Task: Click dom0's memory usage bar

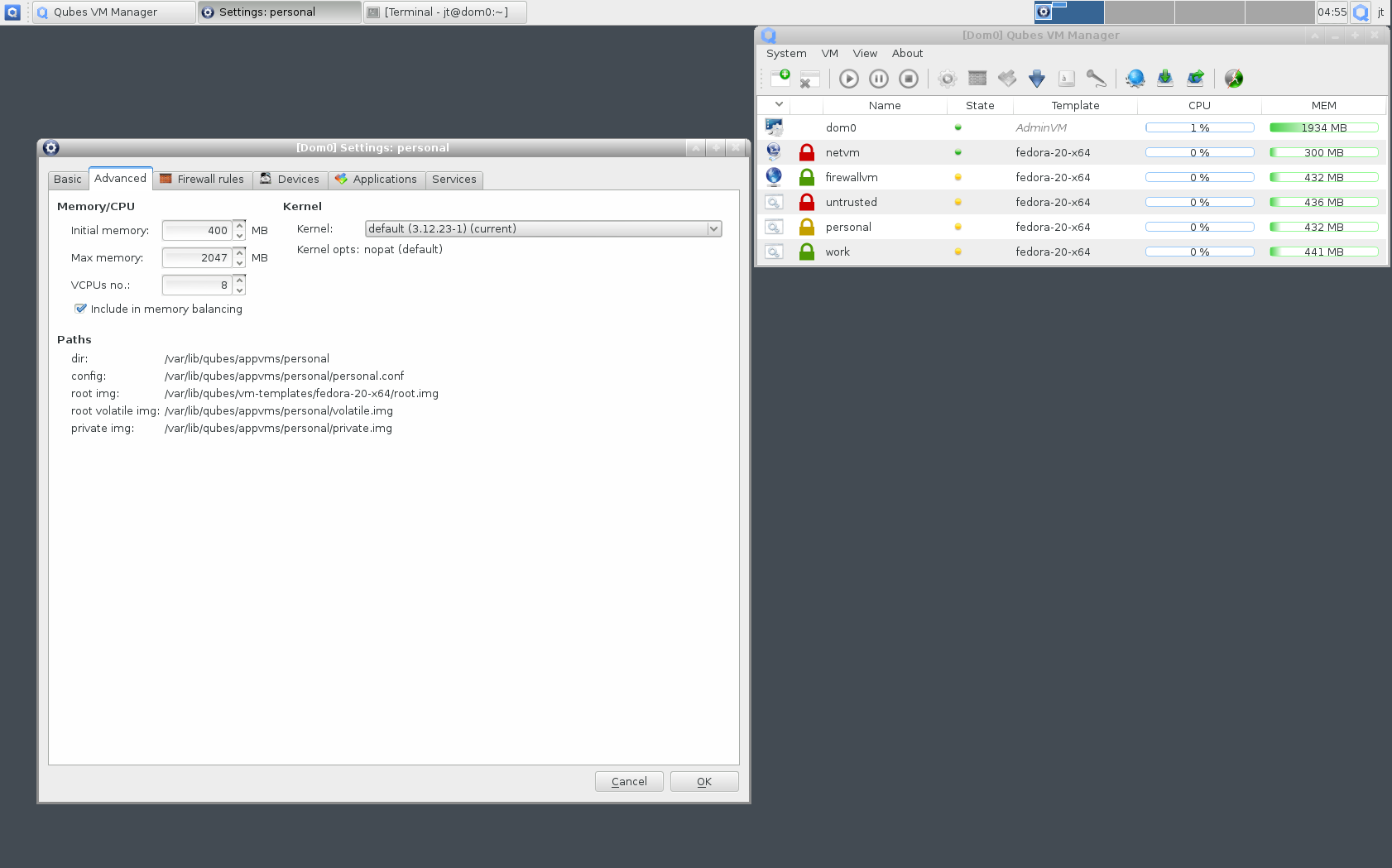Action: [x=1322, y=127]
